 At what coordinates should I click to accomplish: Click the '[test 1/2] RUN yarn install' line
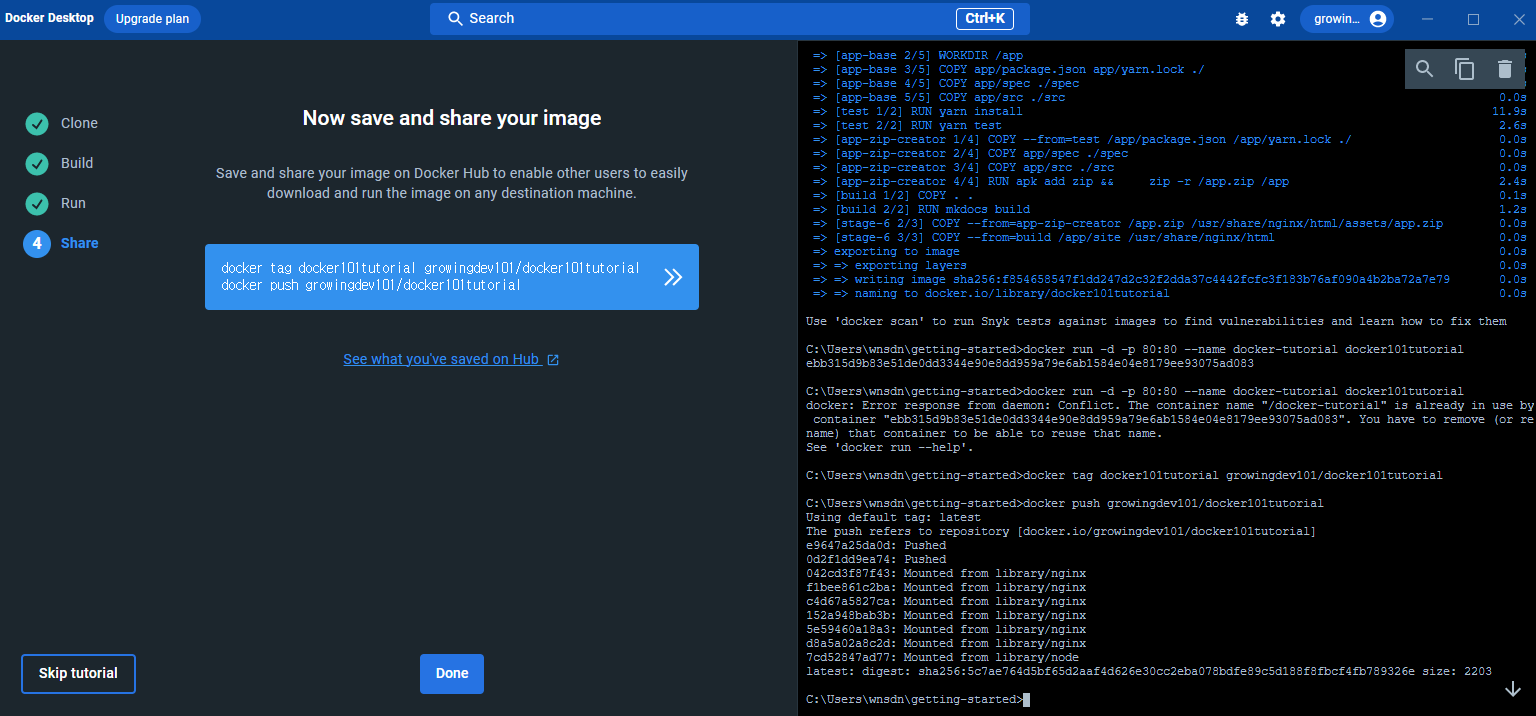pyautogui.click(x=918, y=111)
